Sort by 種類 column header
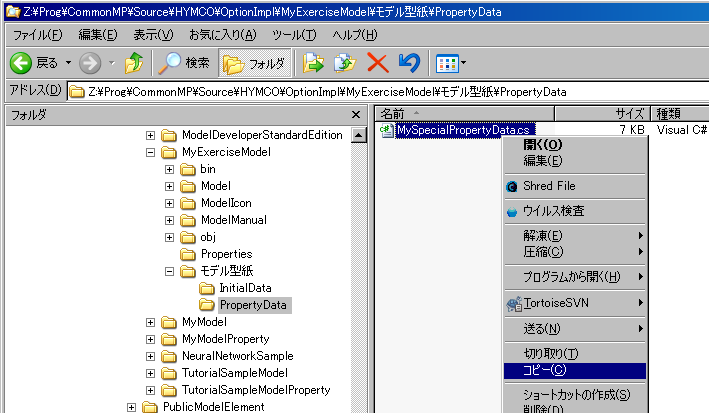 point(680,114)
